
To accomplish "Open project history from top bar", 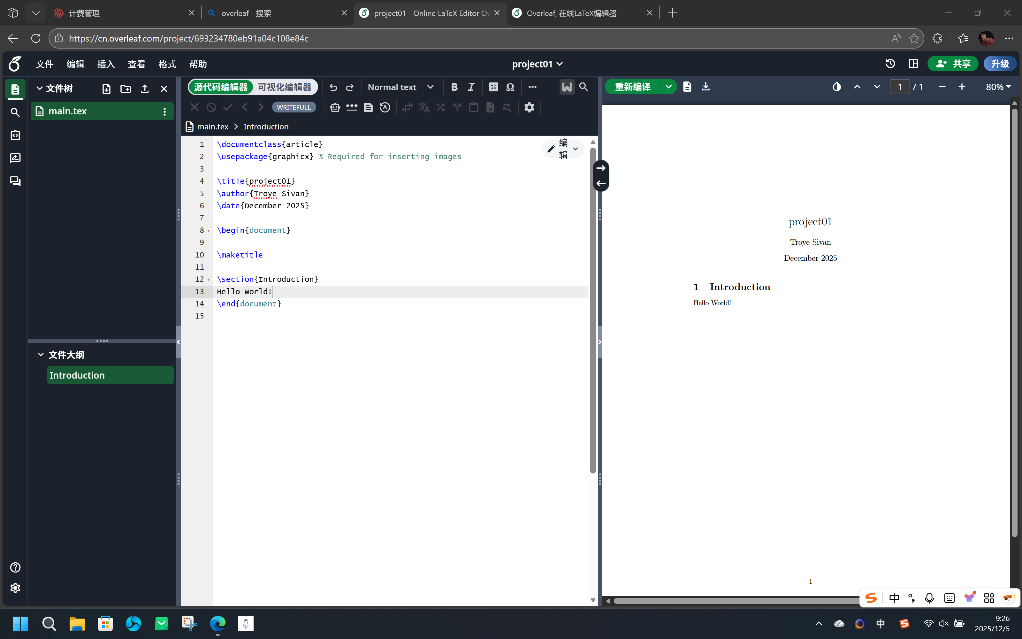I will pyautogui.click(x=890, y=64).
